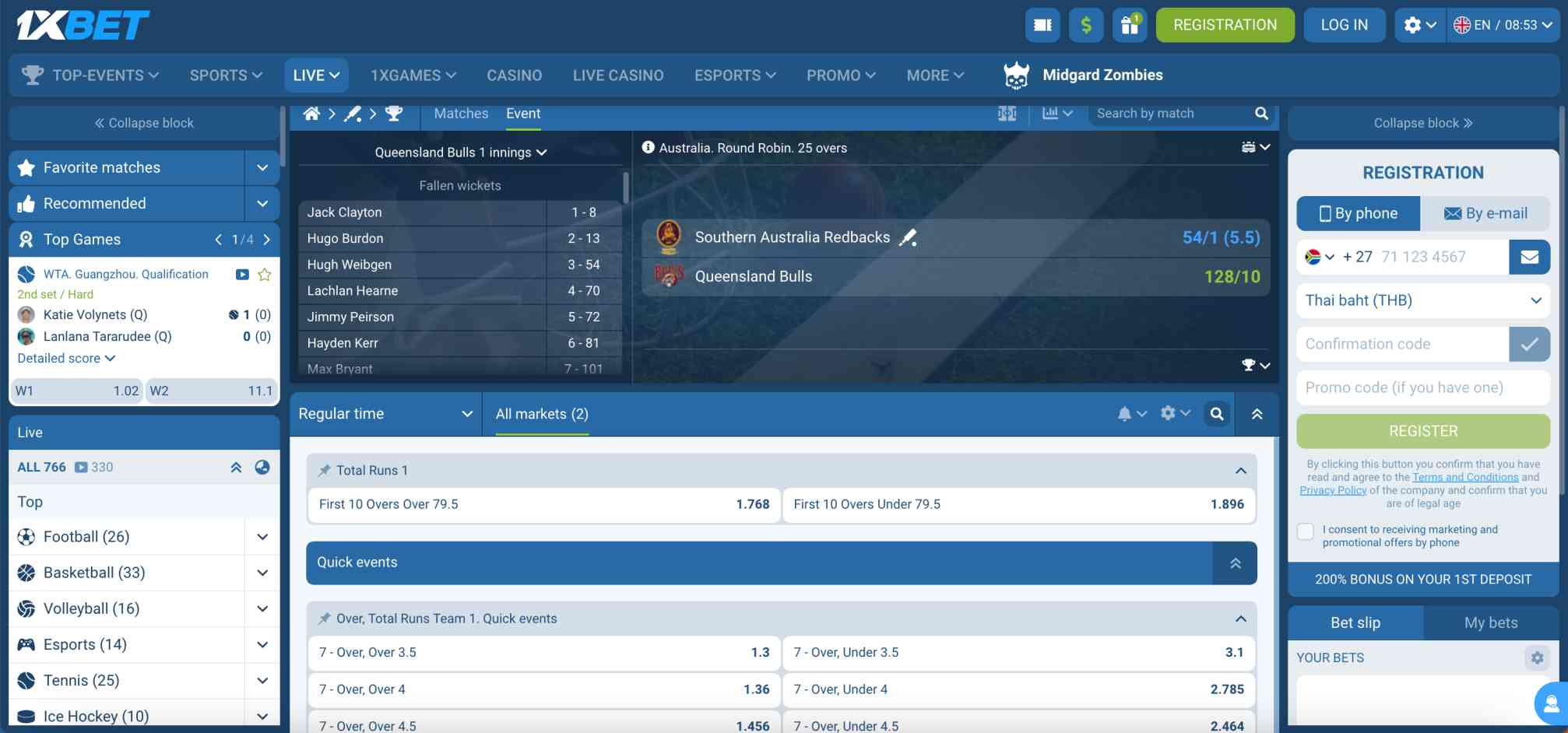1568x733 pixels.
Task: Open the Terms and Conditions link
Action: (1464, 477)
